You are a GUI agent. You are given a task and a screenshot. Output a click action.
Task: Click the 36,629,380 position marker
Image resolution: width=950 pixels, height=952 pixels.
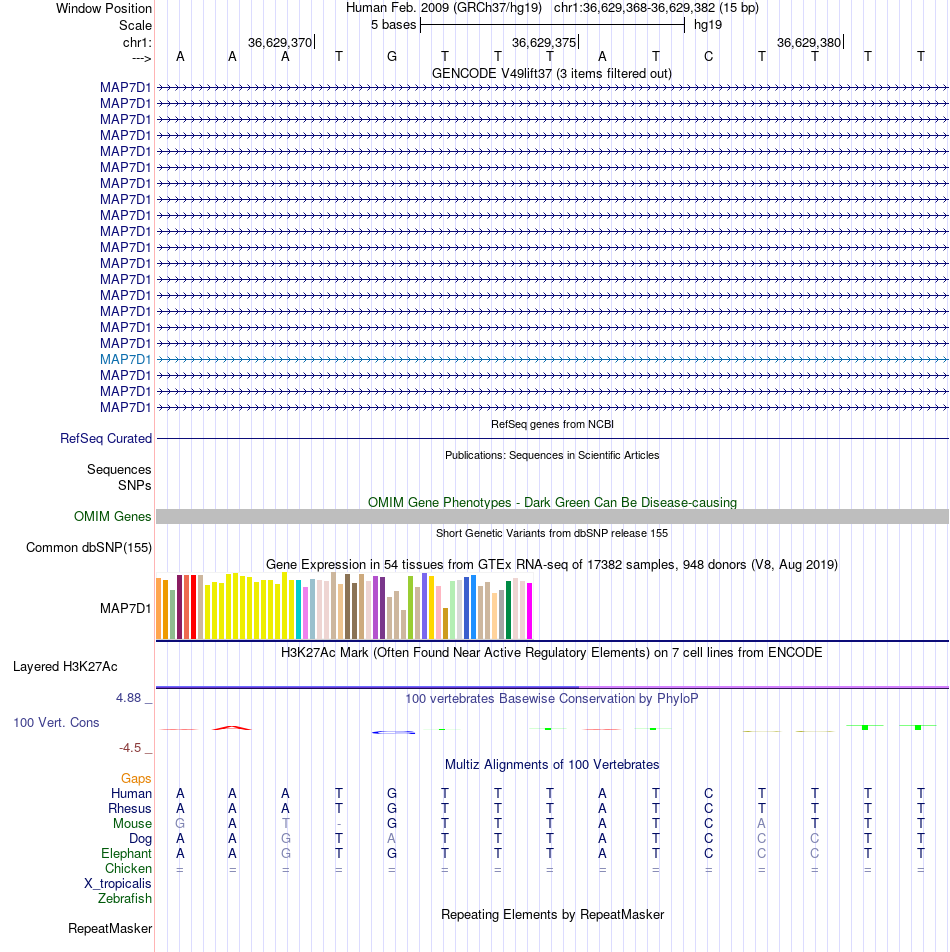(x=809, y=42)
